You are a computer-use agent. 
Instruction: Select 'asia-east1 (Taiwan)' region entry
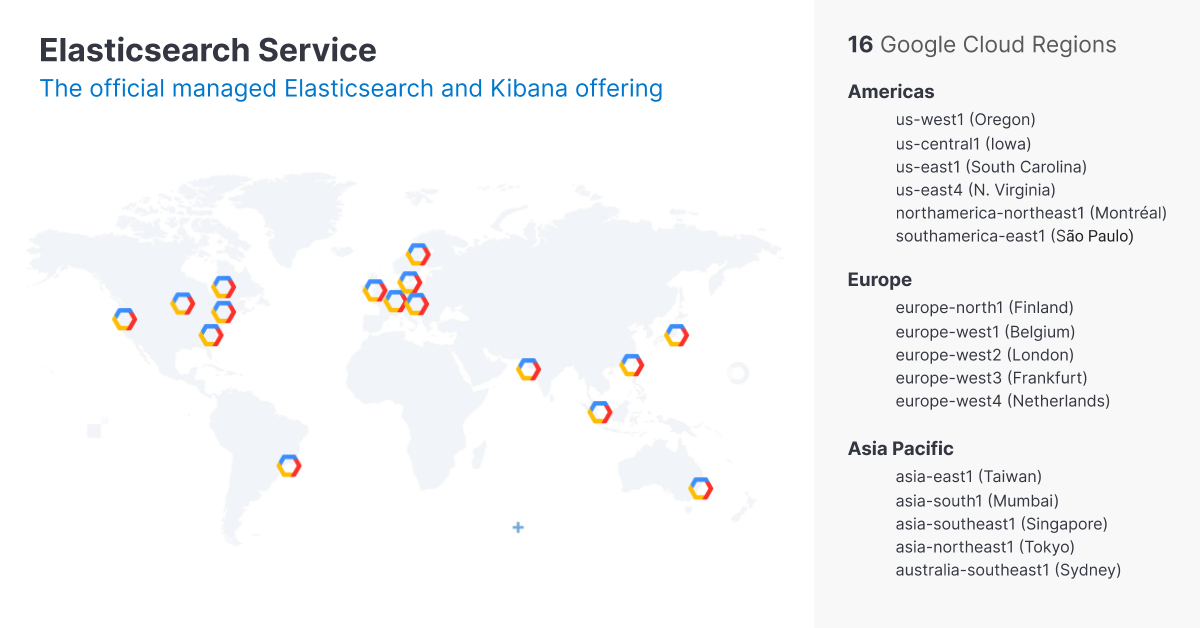pyautogui.click(x=969, y=477)
